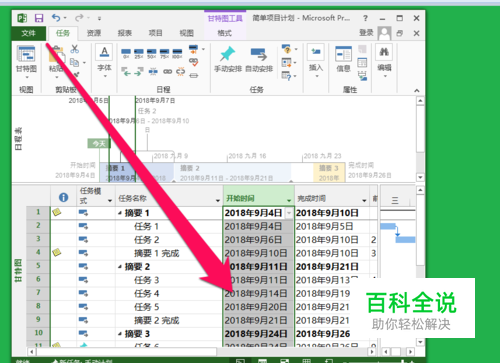
Task: Click the Sign in (登录) link
Action: click(x=366, y=33)
